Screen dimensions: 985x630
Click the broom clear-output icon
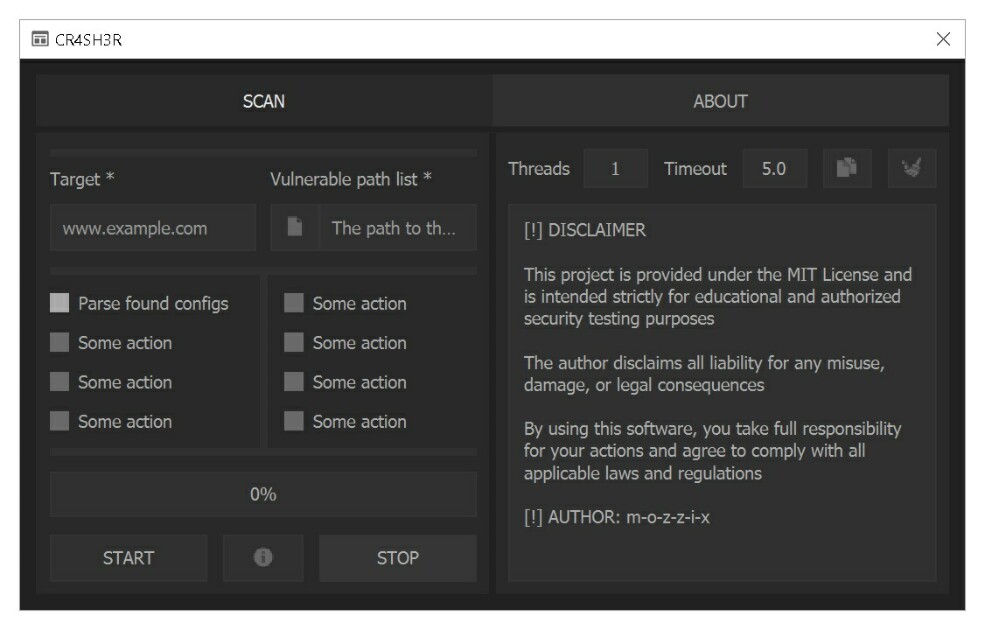click(x=912, y=168)
